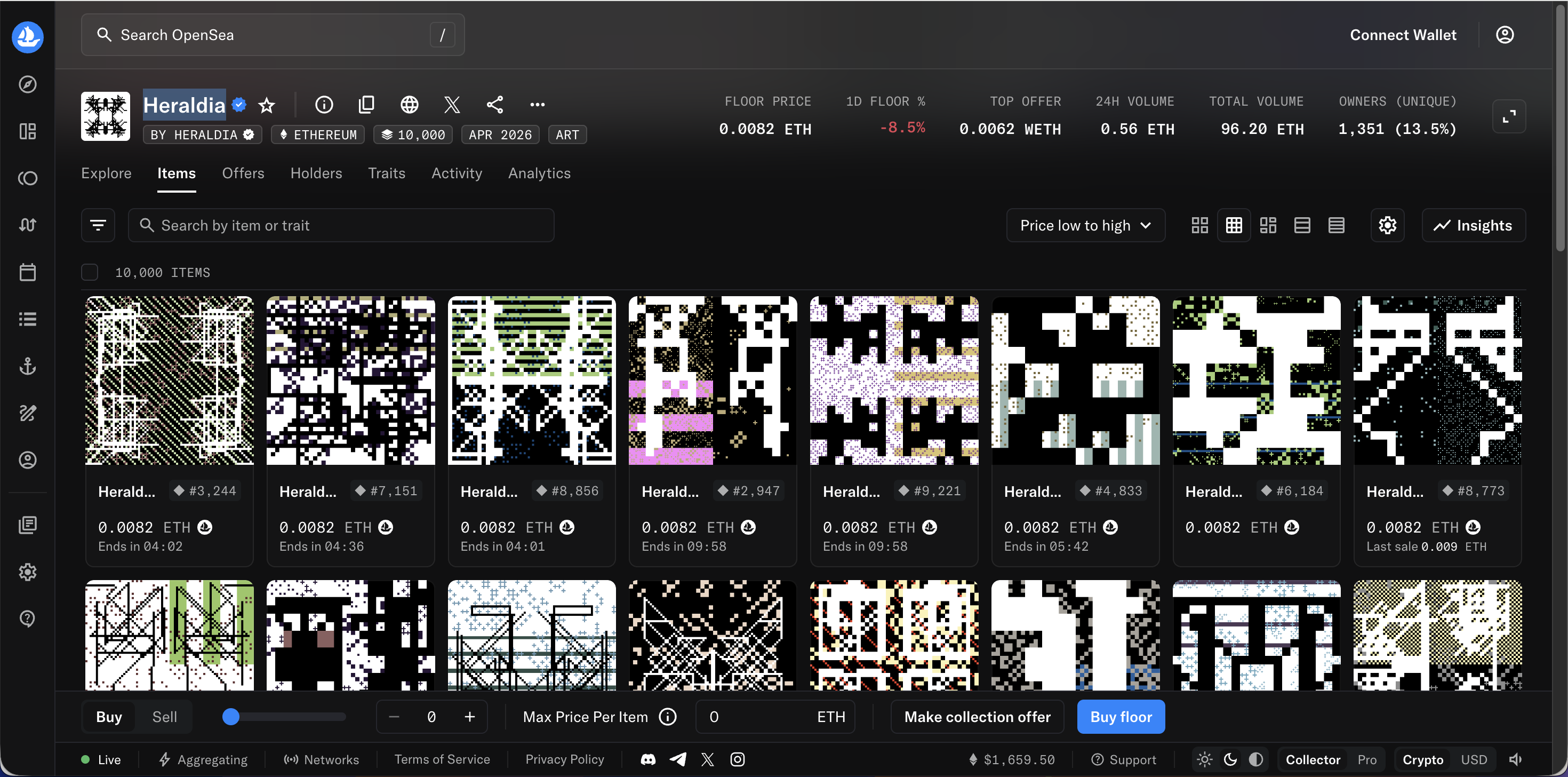Expand the collection stats fullscreen icon
The height and width of the screenshot is (777, 1568).
(1509, 116)
